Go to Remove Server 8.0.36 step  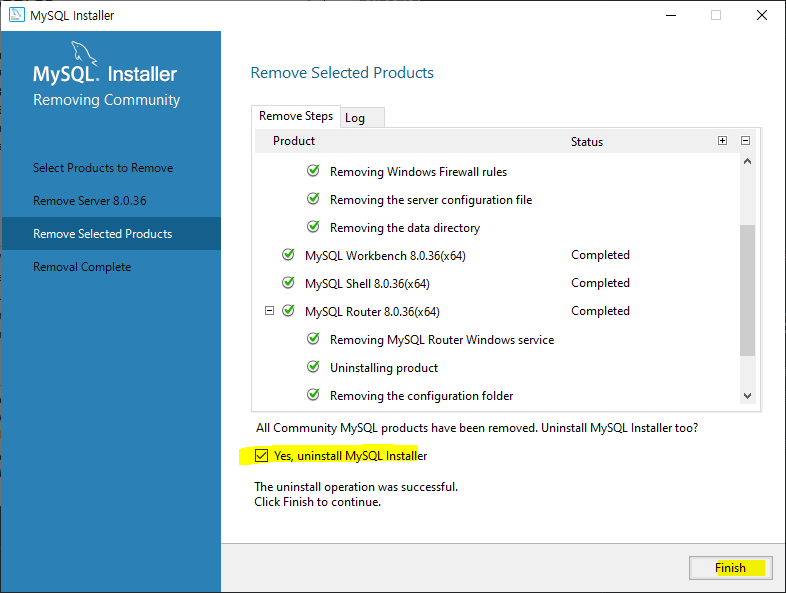pos(90,201)
